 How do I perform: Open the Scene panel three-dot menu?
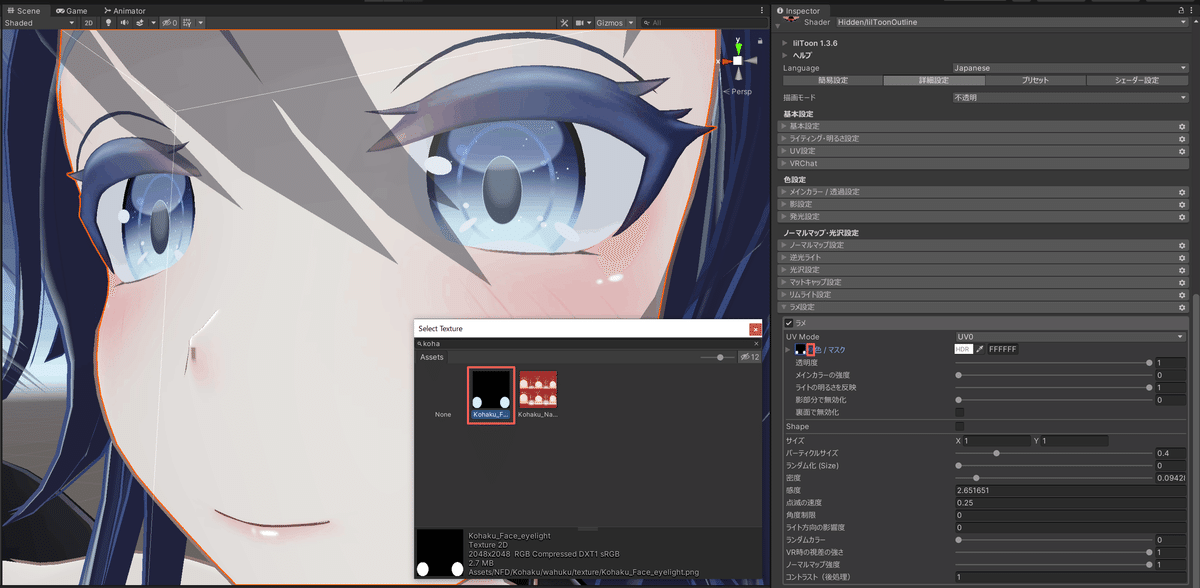(x=761, y=10)
